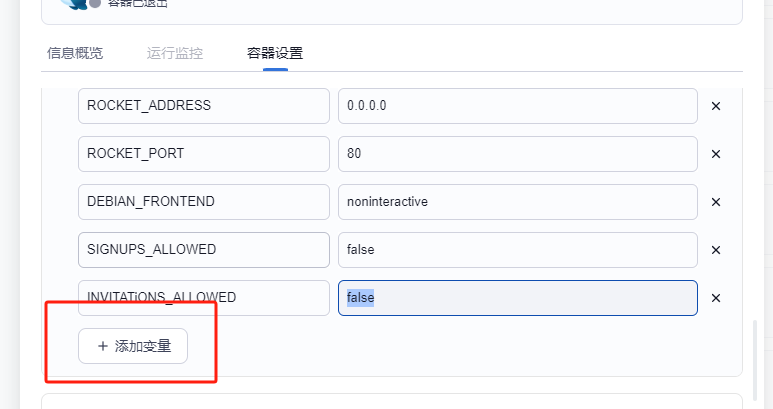The image size is (773, 409).
Task: Focus the SIGNUPS_ALLOWED name field
Action: coord(204,250)
